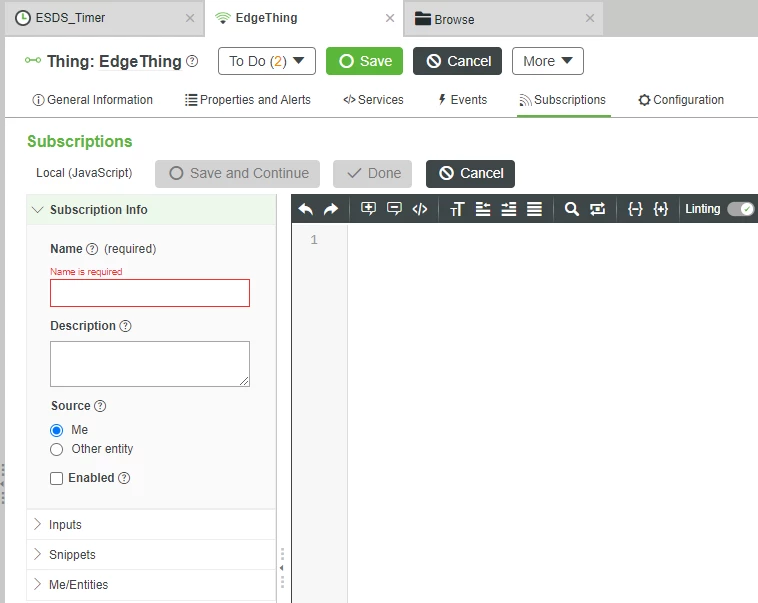Open the Services tab
Viewport: 758px width, 603px height.
coord(373,100)
